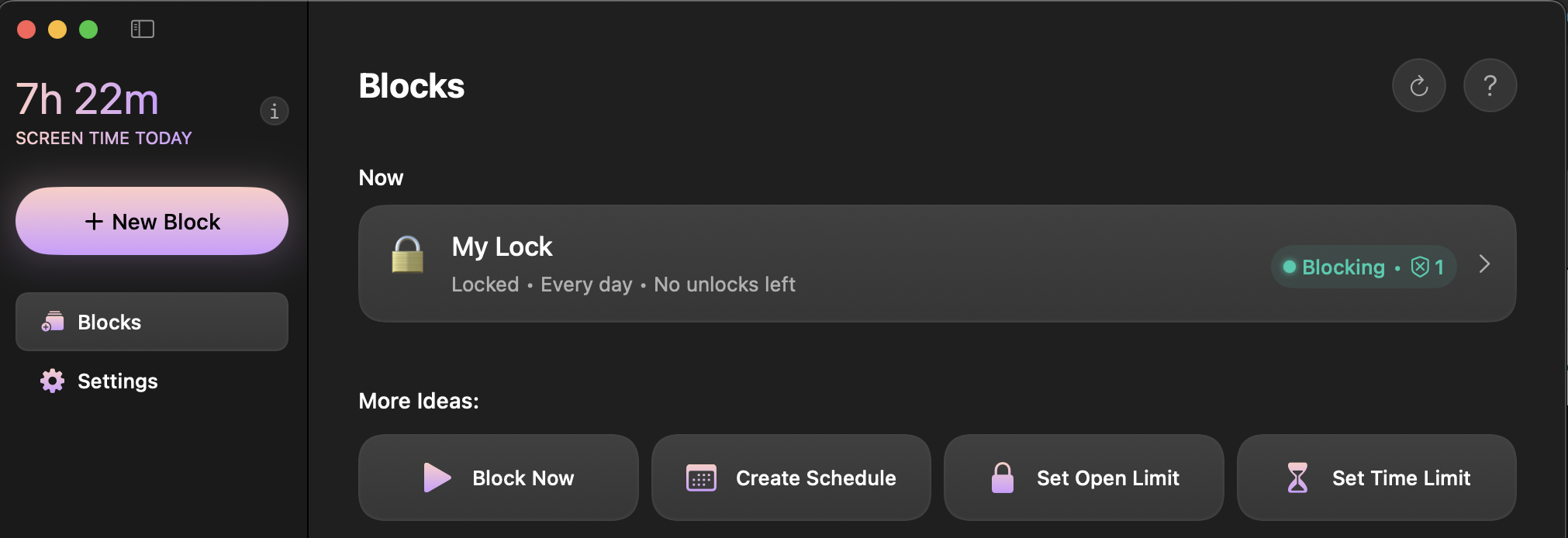Viewport: 1568px width, 538px height.
Task: Expand My Lock with the chevron arrow
Action: (1484, 264)
